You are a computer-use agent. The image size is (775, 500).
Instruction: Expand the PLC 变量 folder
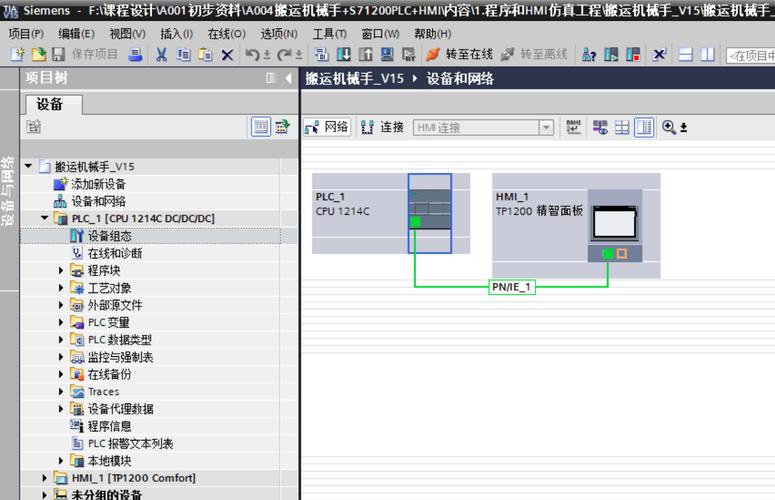coord(61,323)
